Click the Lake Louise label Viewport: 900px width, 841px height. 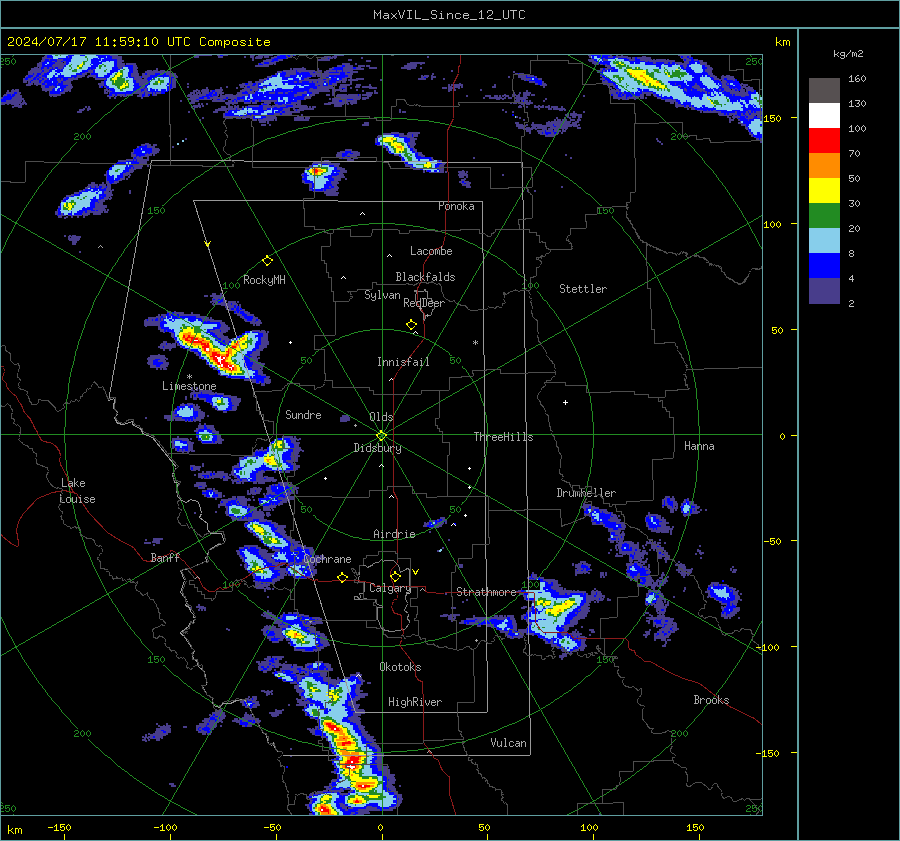point(77,491)
